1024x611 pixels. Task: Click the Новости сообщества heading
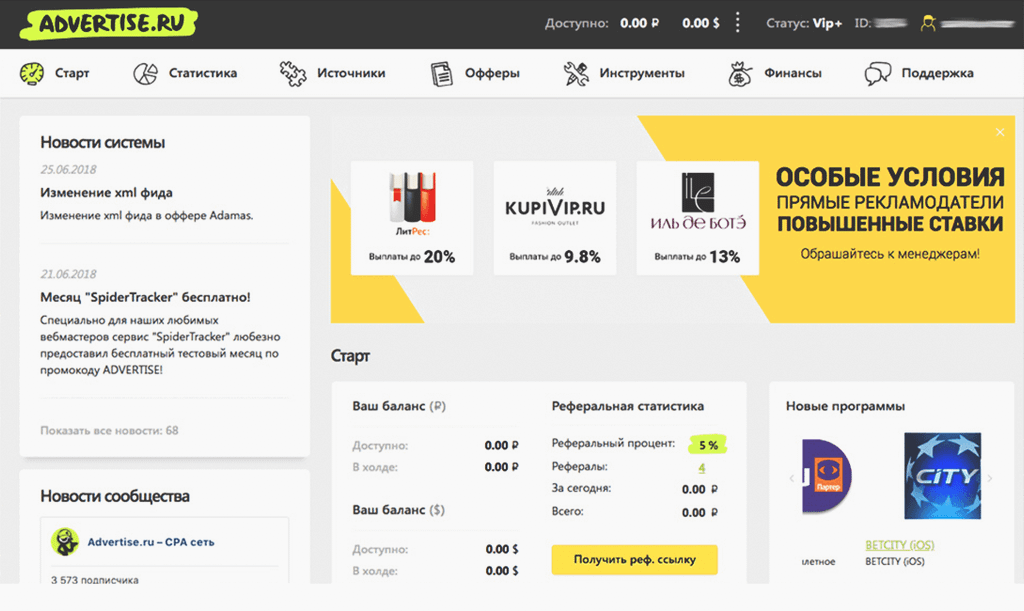pyautogui.click(x=115, y=496)
